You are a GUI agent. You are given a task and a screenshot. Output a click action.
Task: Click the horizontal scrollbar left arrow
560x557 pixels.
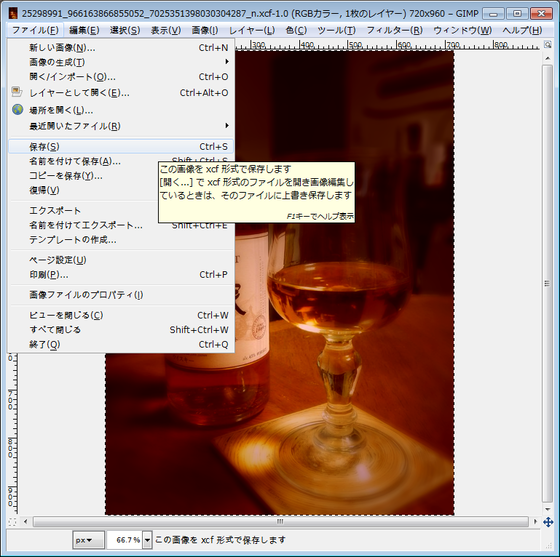(x=25, y=522)
